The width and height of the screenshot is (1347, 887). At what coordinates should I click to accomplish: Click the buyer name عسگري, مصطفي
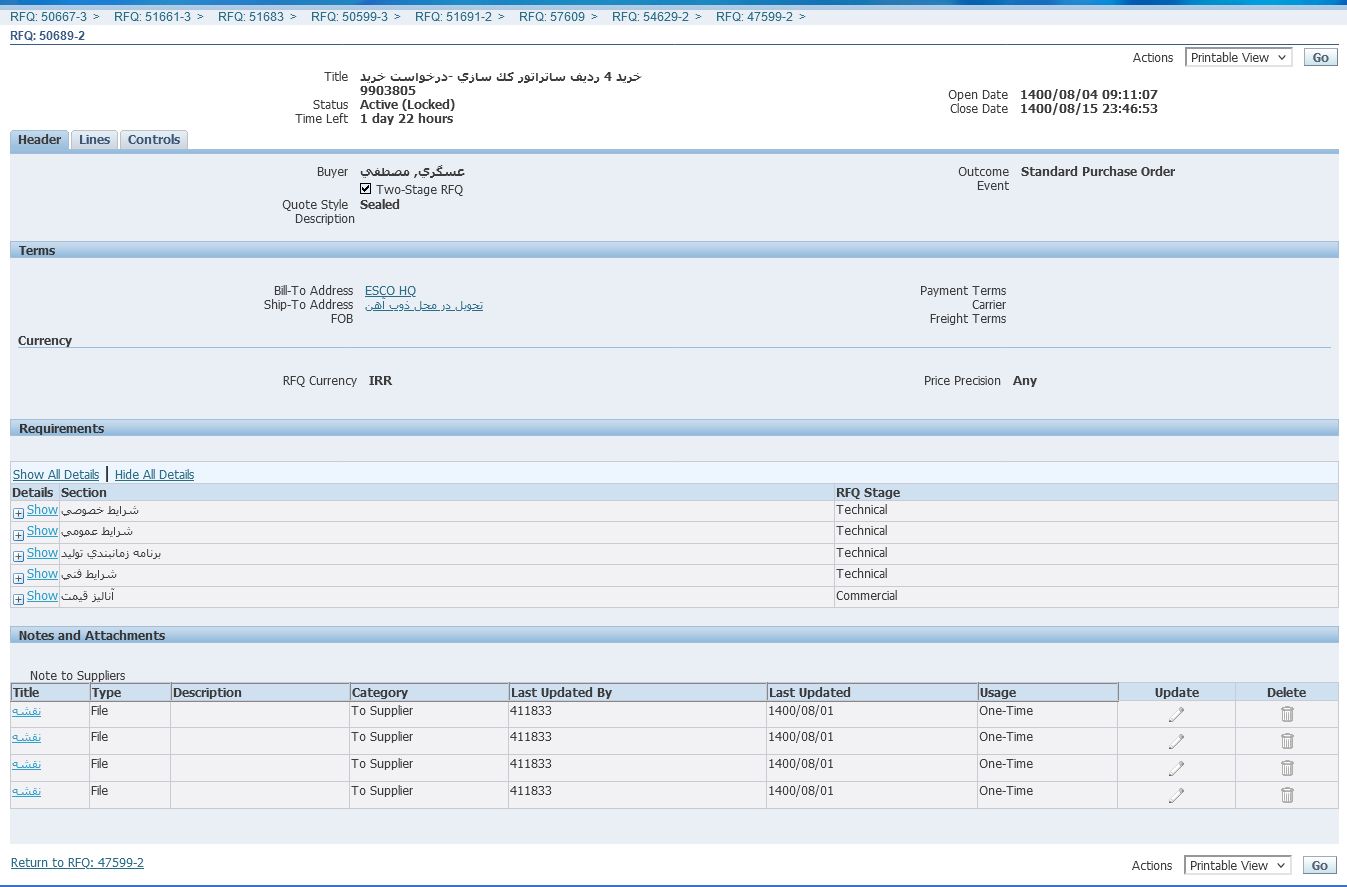pos(412,172)
